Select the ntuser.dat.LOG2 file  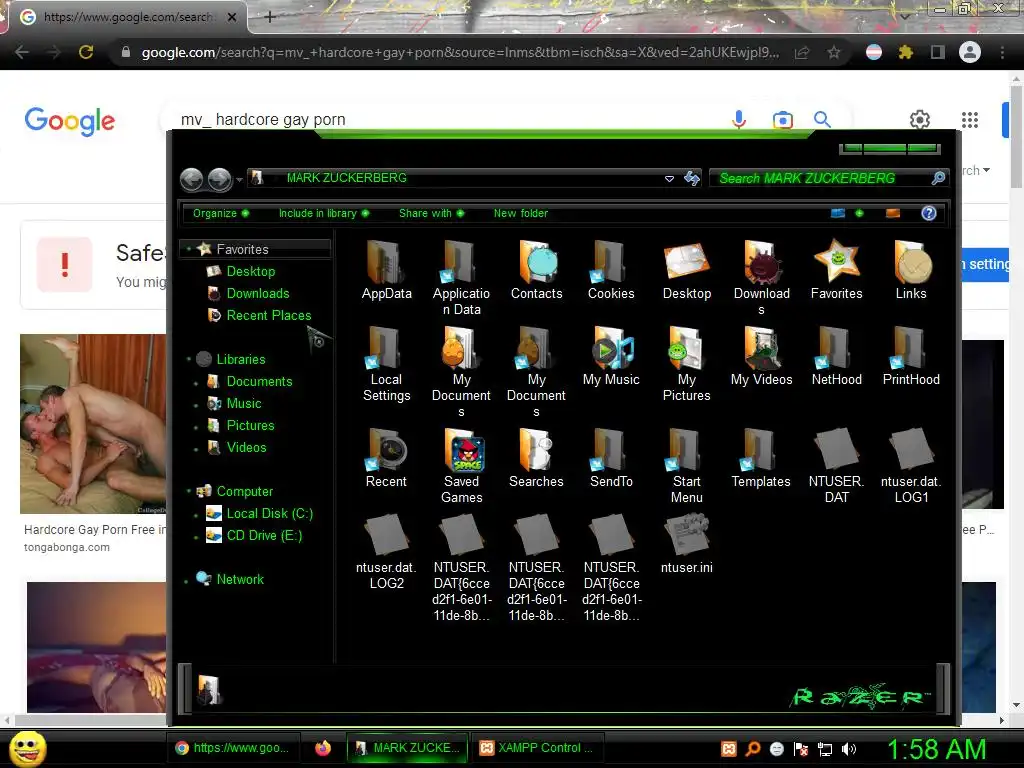click(x=386, y=552)
